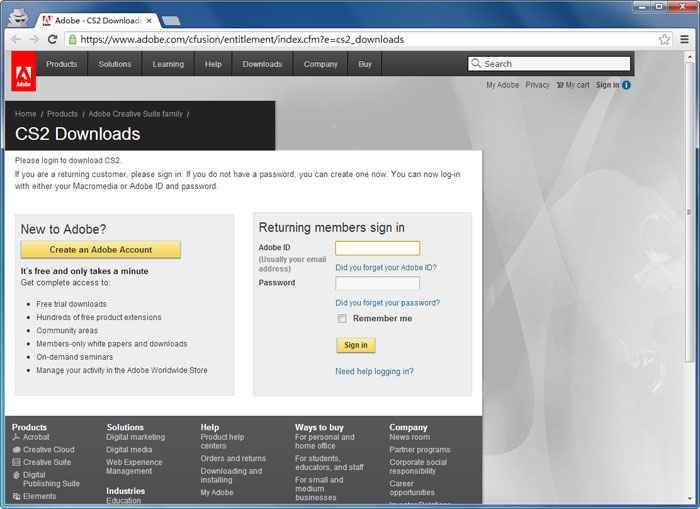Open the My cart link
Image resolution: width=700 pixels, height=509 pixels.
pos(573,85)
